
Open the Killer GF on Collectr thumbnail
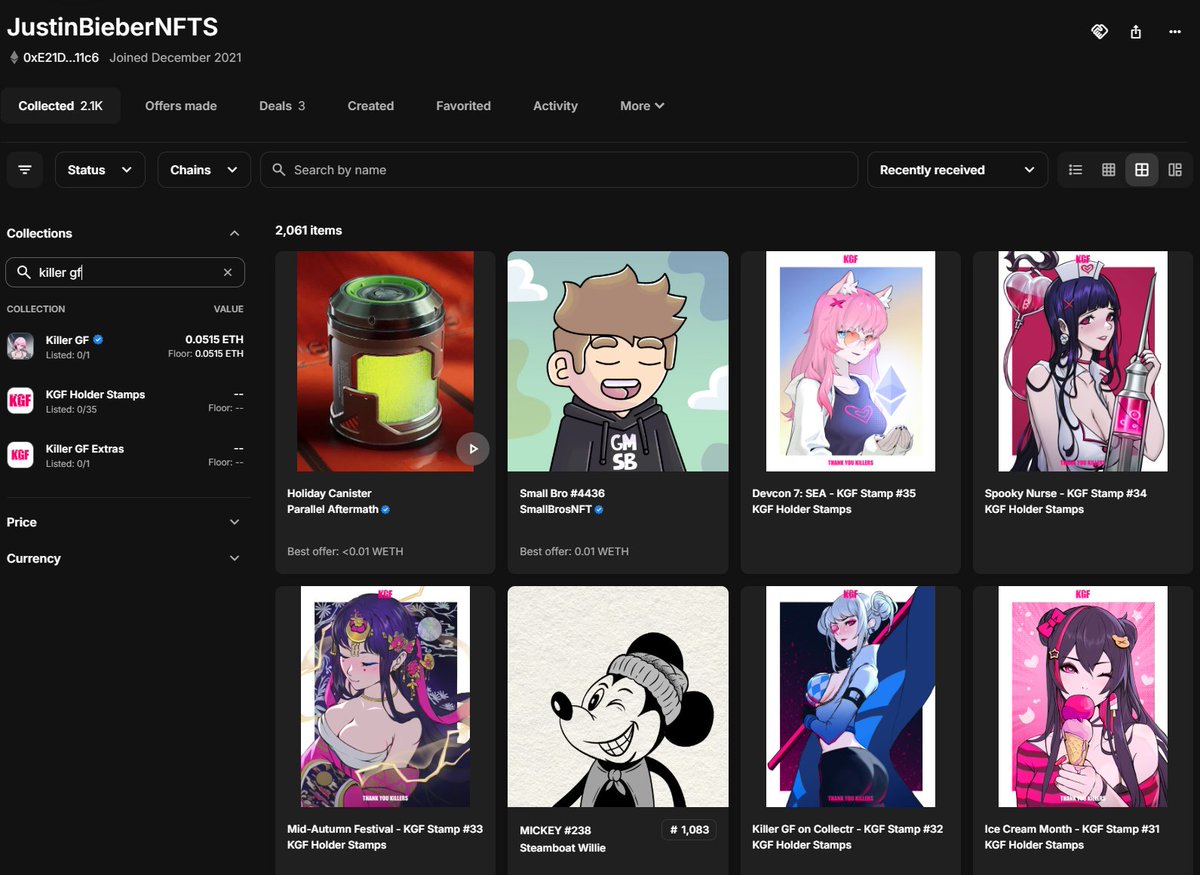pyautogui.click(x=851, y=697)
